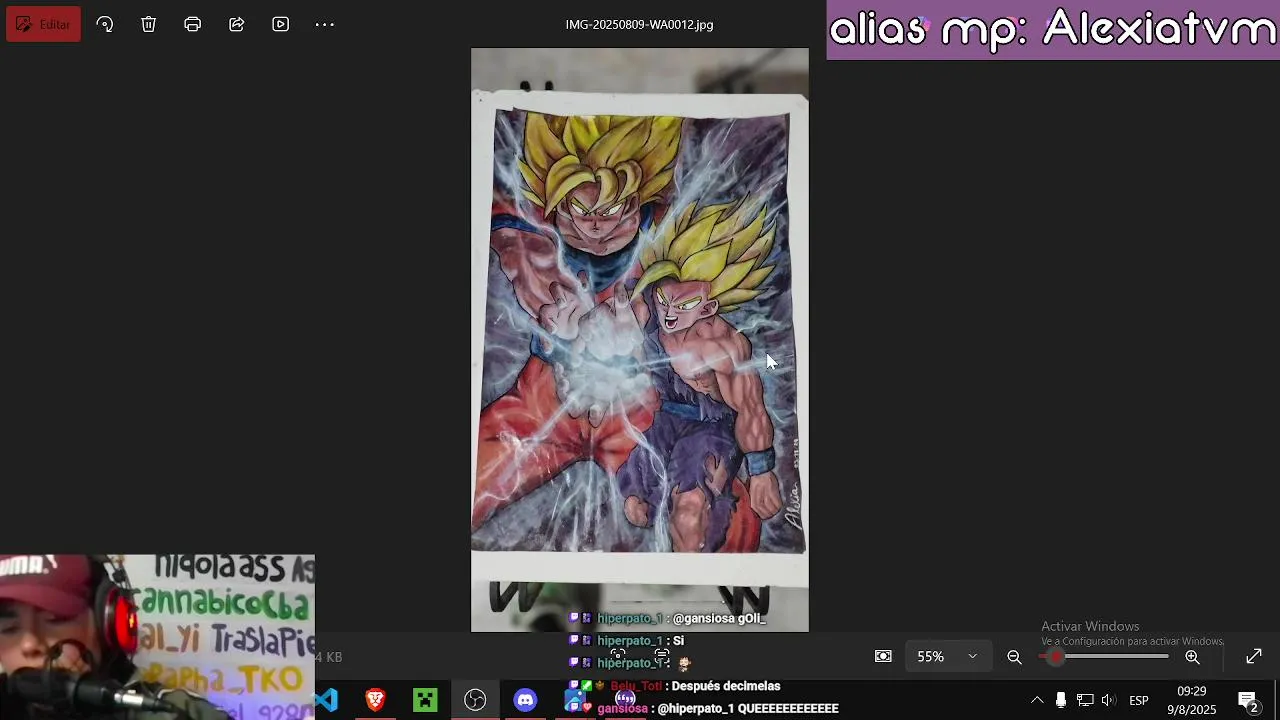Click the zoom out magnifier icon
The height and width of the screenshot is (720, 1280).
pos(1014,657)
